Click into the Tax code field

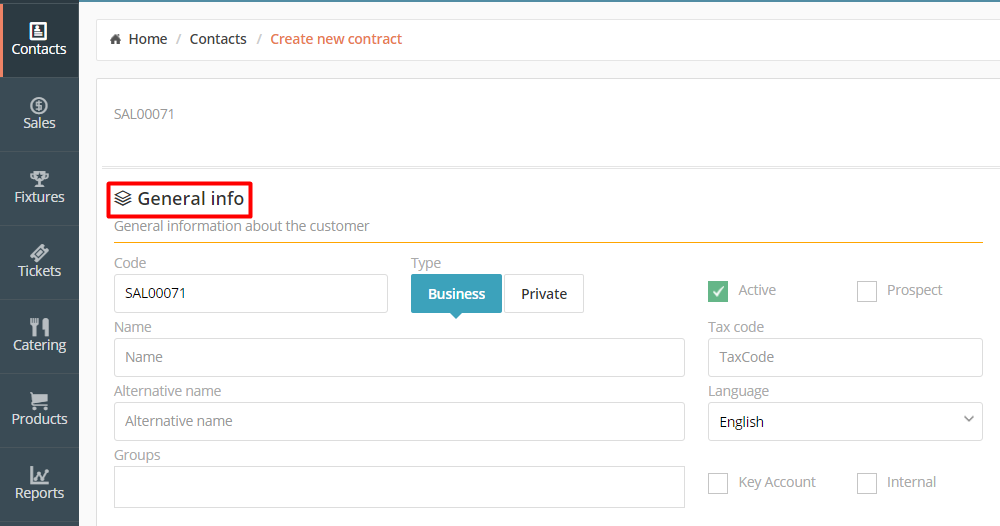click(845, 357)
